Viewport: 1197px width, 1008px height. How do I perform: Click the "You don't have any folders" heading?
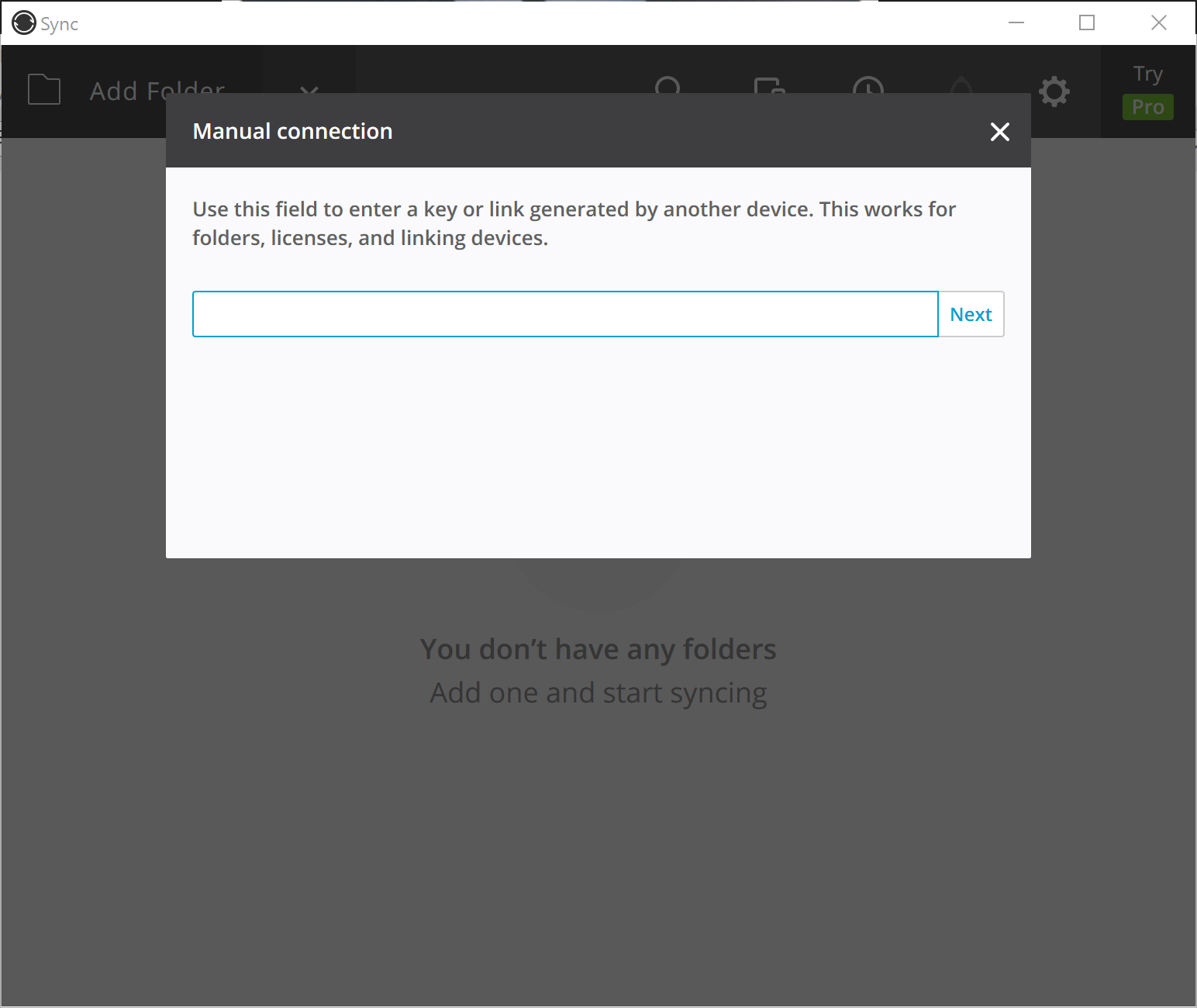point(598,649)
